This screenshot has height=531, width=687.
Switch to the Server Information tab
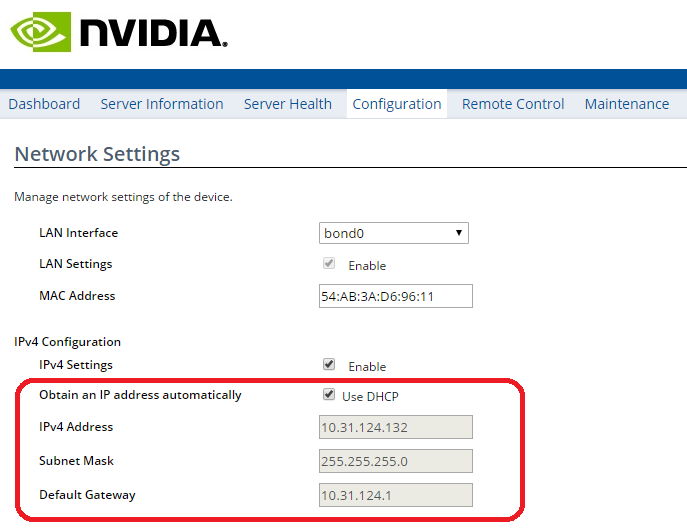tap(162, 104)
